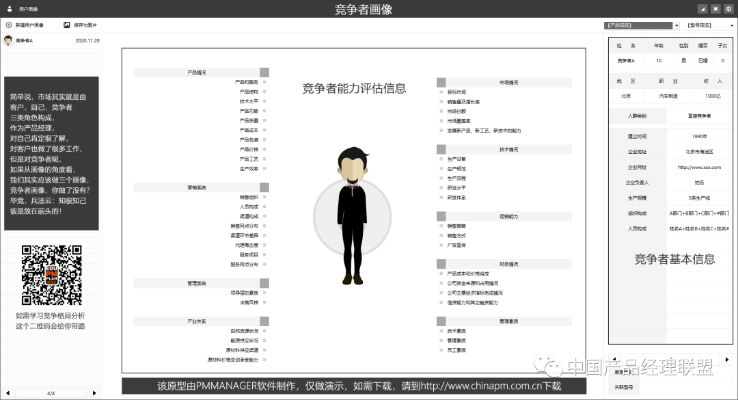Click the 4/4 page indicator bar

pos(50,394)
